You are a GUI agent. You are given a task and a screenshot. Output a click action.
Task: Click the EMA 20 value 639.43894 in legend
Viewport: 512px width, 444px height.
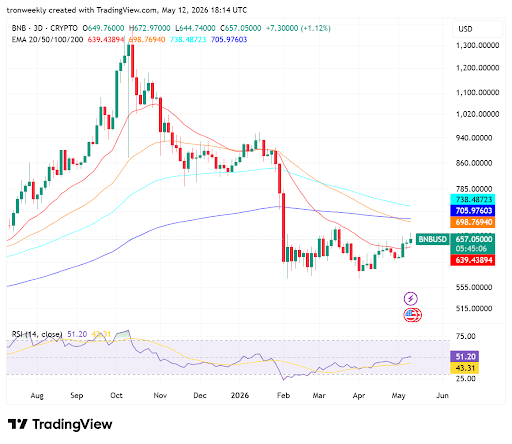coord(106,40)
